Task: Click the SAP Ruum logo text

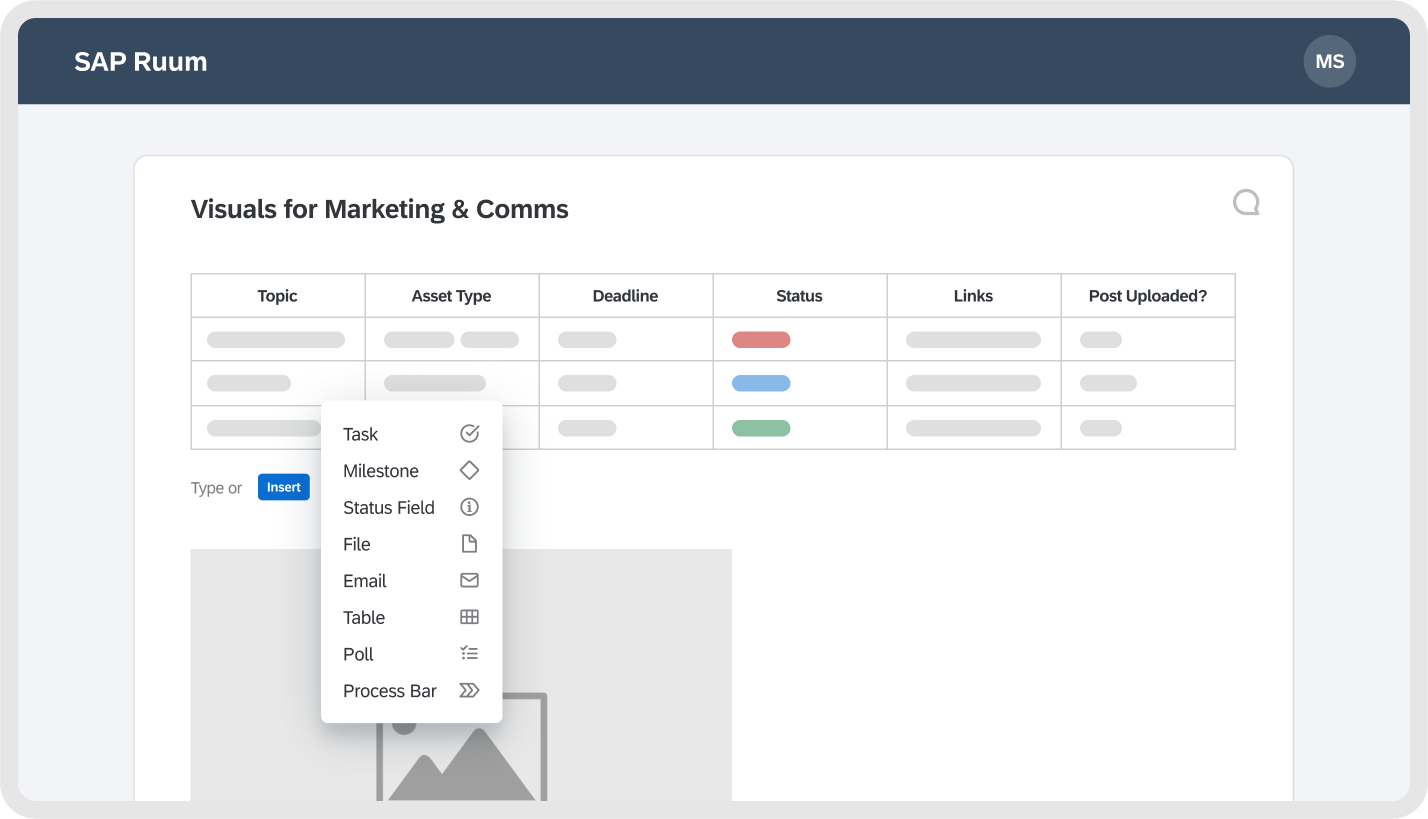Action: coord(141,62)
